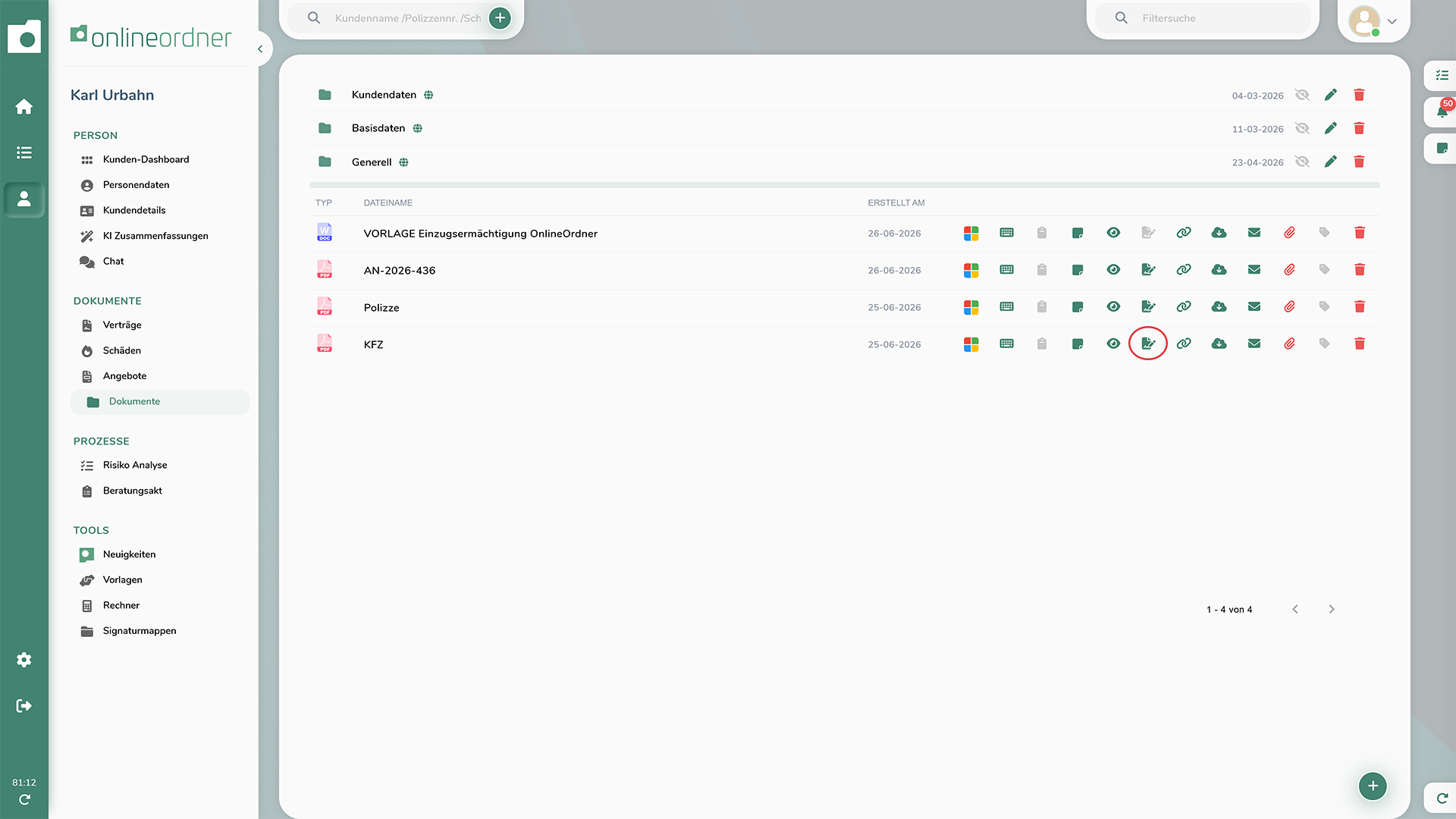
Task: Edit the Generell folder
Action: click(1331, 162)
